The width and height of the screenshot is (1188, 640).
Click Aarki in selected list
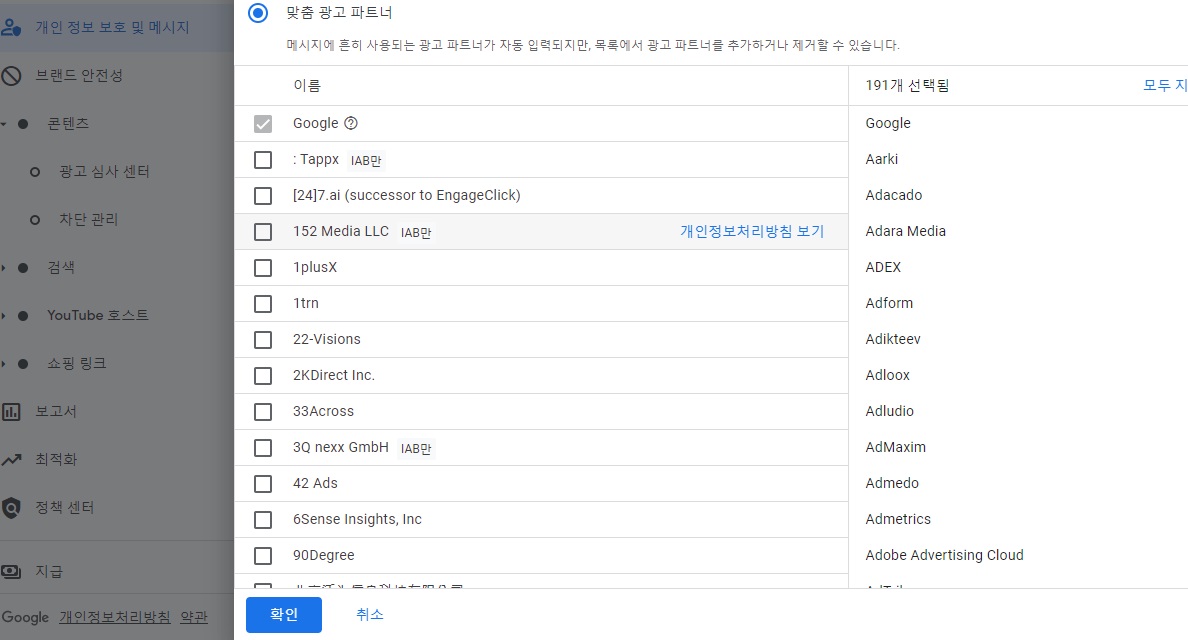(x=882, y=159)
